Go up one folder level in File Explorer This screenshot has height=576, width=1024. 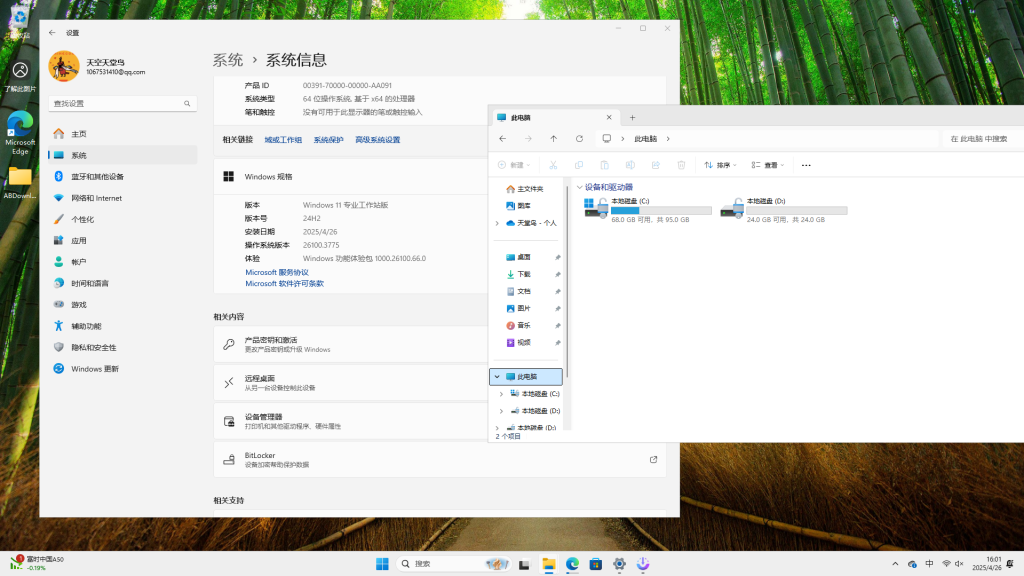pyautogui.click(x=553, y=138)
